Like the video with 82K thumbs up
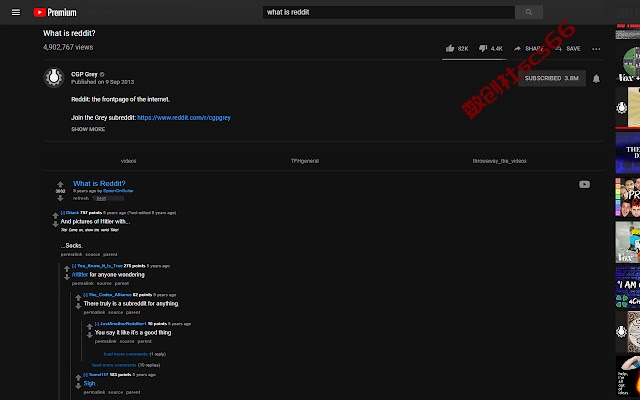 coord(457,49)
